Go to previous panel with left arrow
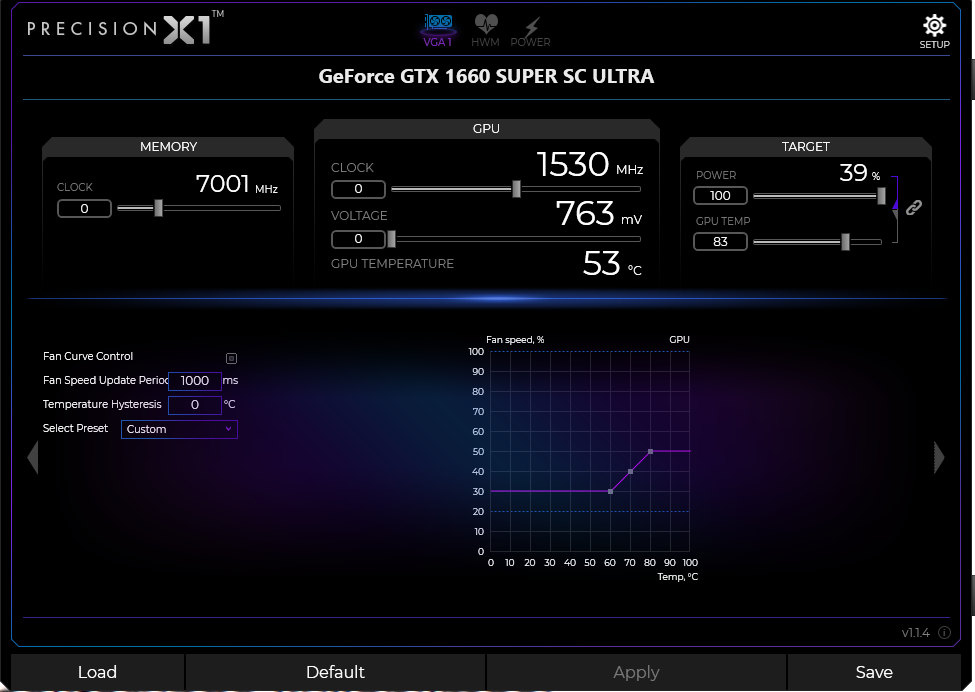The height and width of the screenshot is (692, 975). 33,458
